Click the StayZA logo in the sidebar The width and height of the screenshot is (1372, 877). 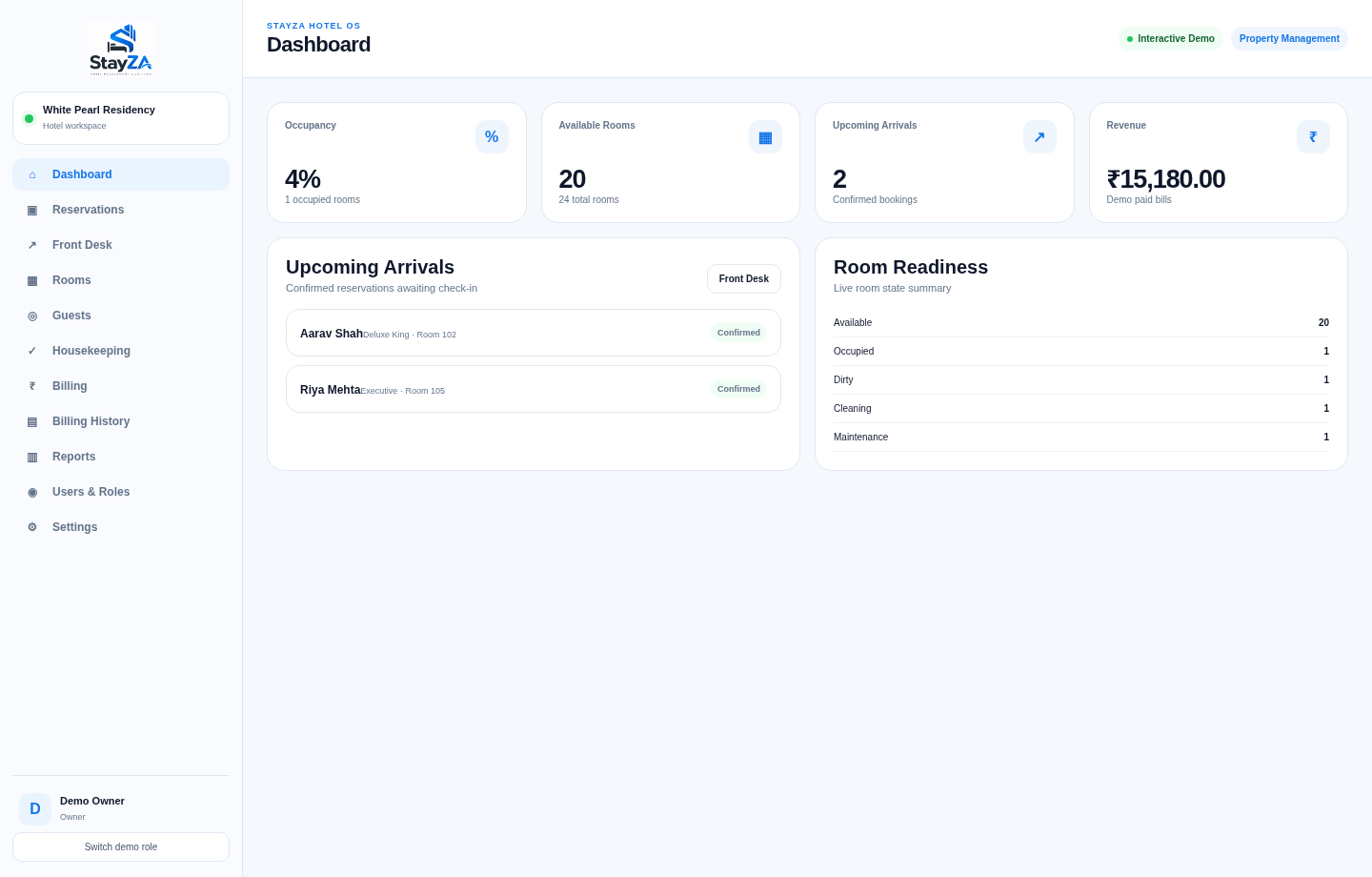click(121, 50)
